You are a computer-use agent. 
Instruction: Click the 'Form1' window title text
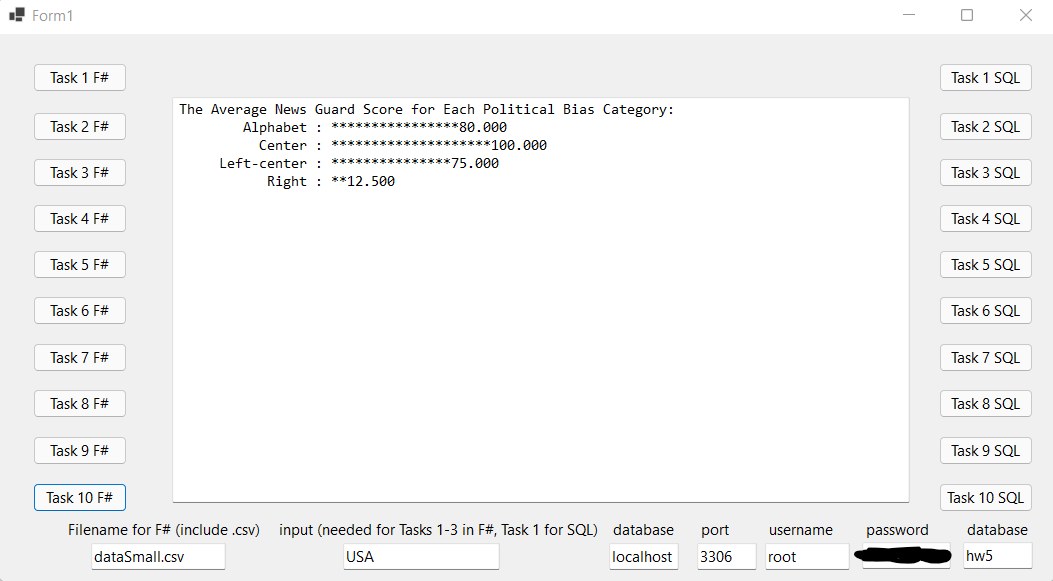(x=52, y=15)
